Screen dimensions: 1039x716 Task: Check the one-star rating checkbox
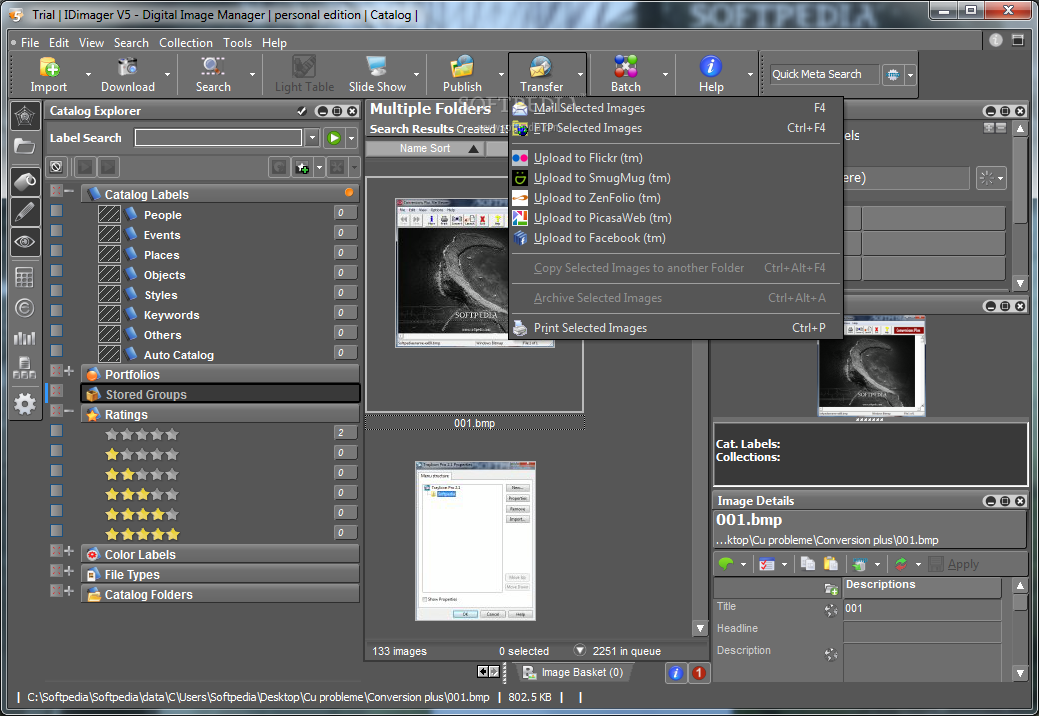[x=57, y=450]
